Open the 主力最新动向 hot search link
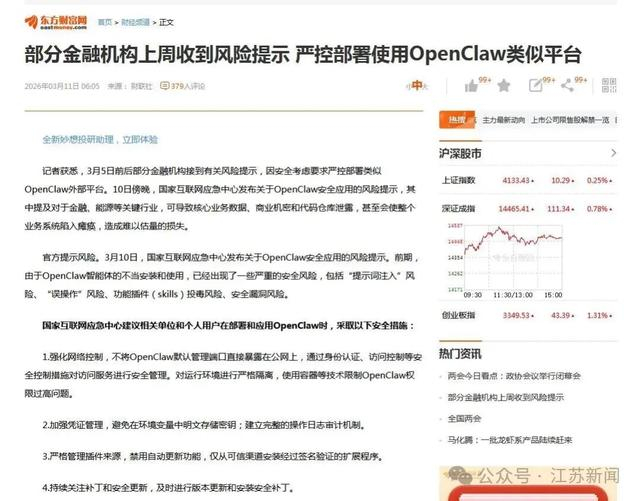Screen dimensions: 640x501 pyautogui.click(x=503, y=120)
